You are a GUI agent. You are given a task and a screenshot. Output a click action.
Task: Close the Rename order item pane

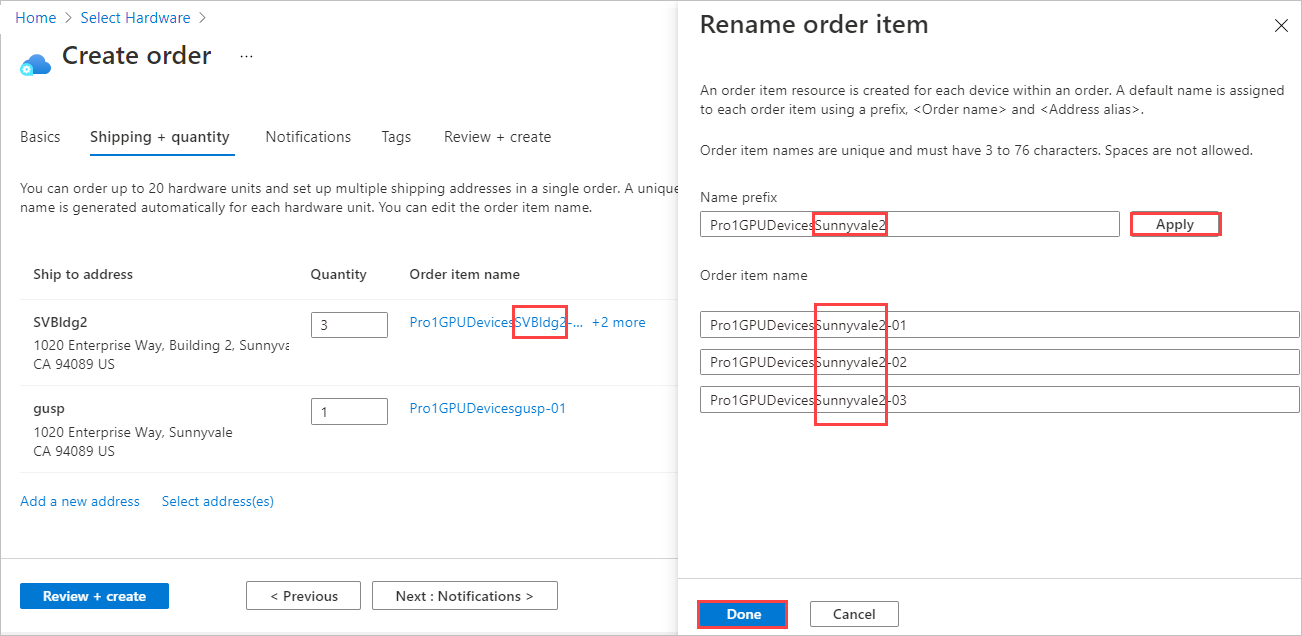click(1281, 25)
